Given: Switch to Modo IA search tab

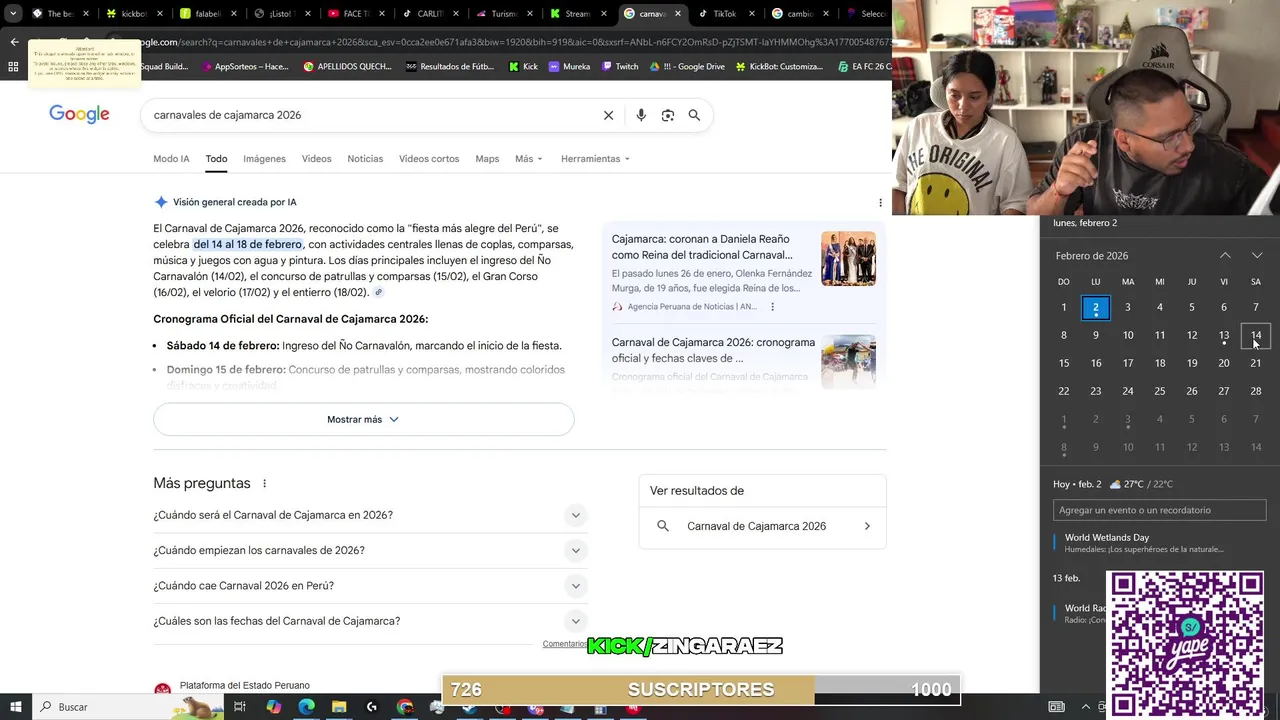Looking at the screenshot, I should coord(171,159).
